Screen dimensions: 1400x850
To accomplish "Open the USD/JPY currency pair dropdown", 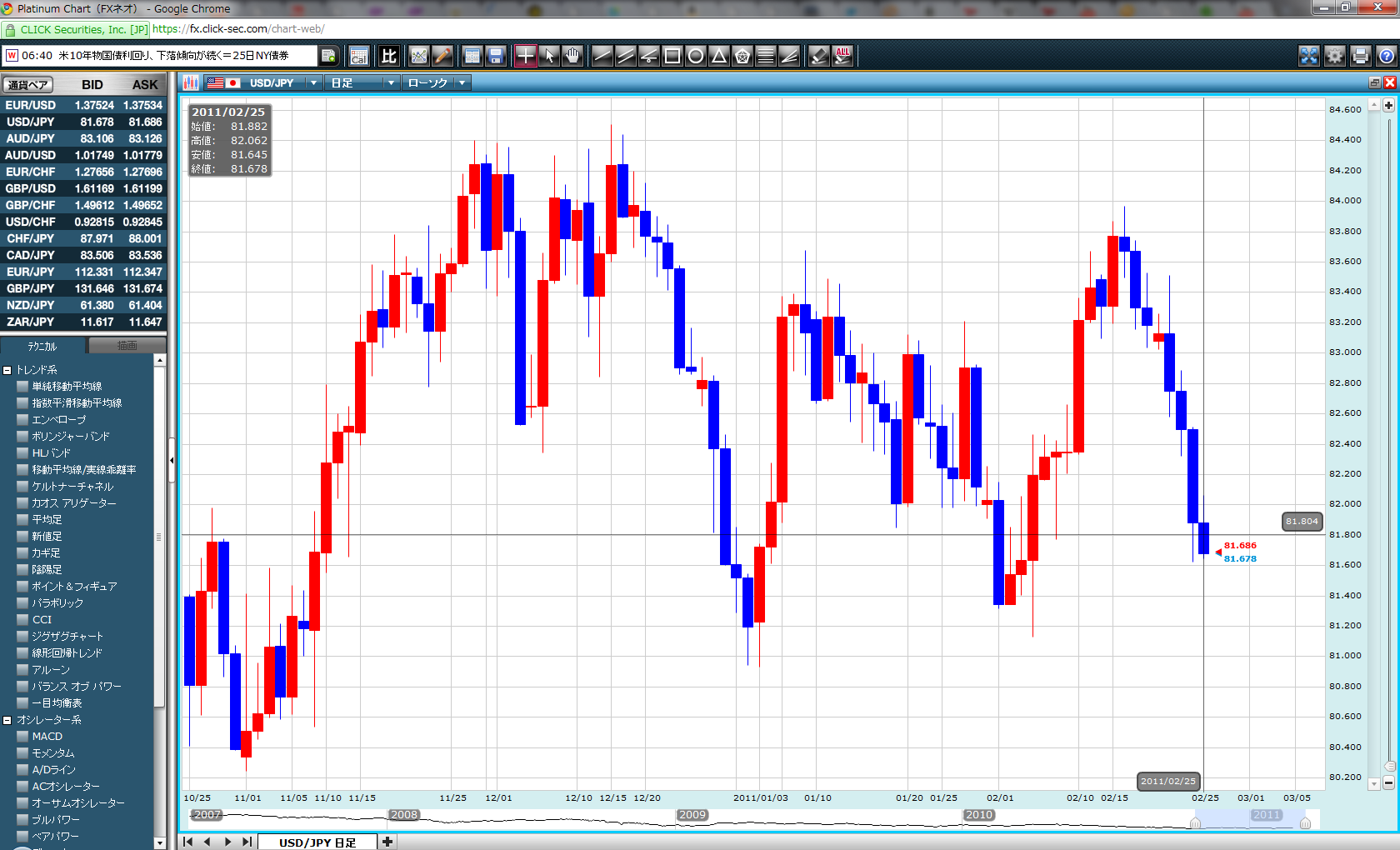I will click(313, 82).
